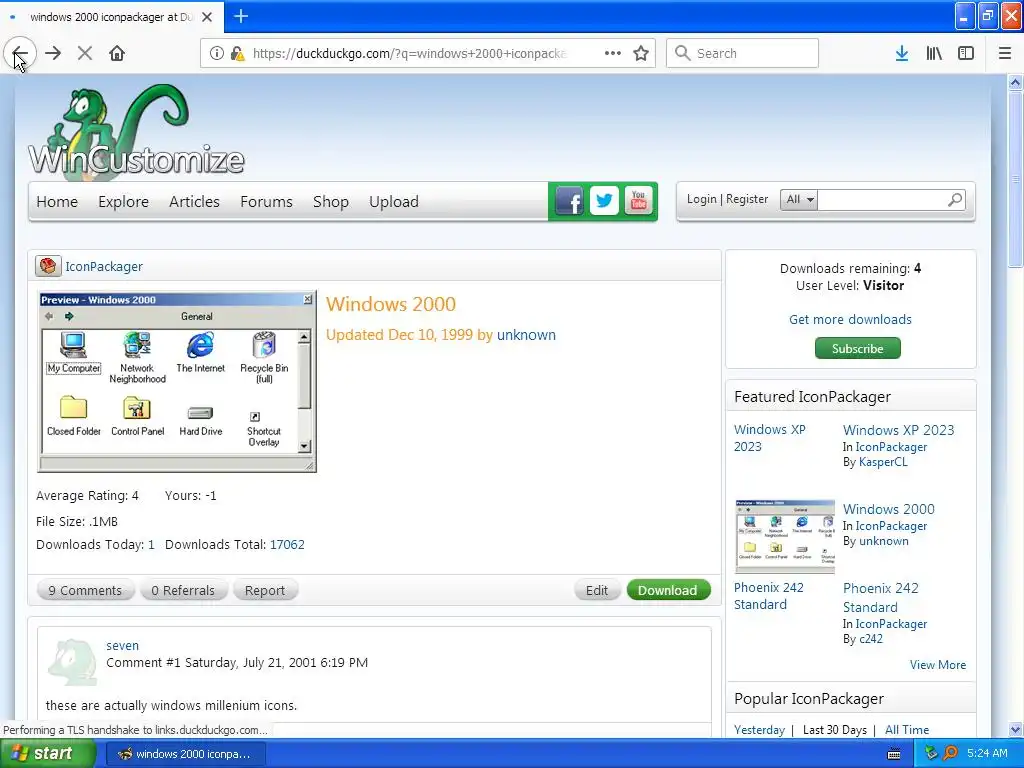Image resolution: width=1024 pixels, height=768 pixels.
Task: Click the green tray icon beside the clock
Action: click(932, 753)
